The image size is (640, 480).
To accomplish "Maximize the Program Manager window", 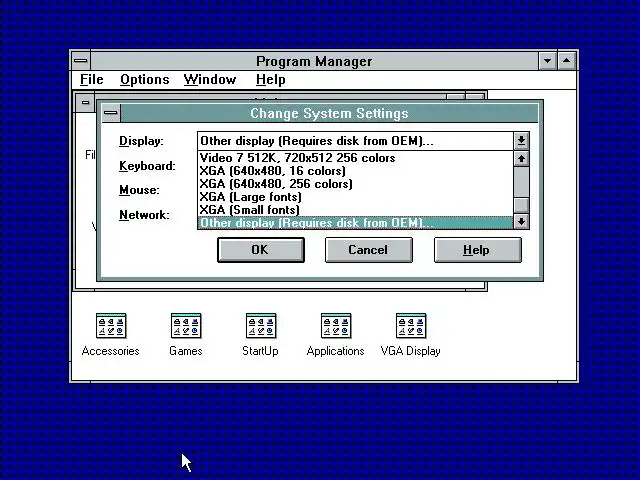I will (x=567, y=61).
